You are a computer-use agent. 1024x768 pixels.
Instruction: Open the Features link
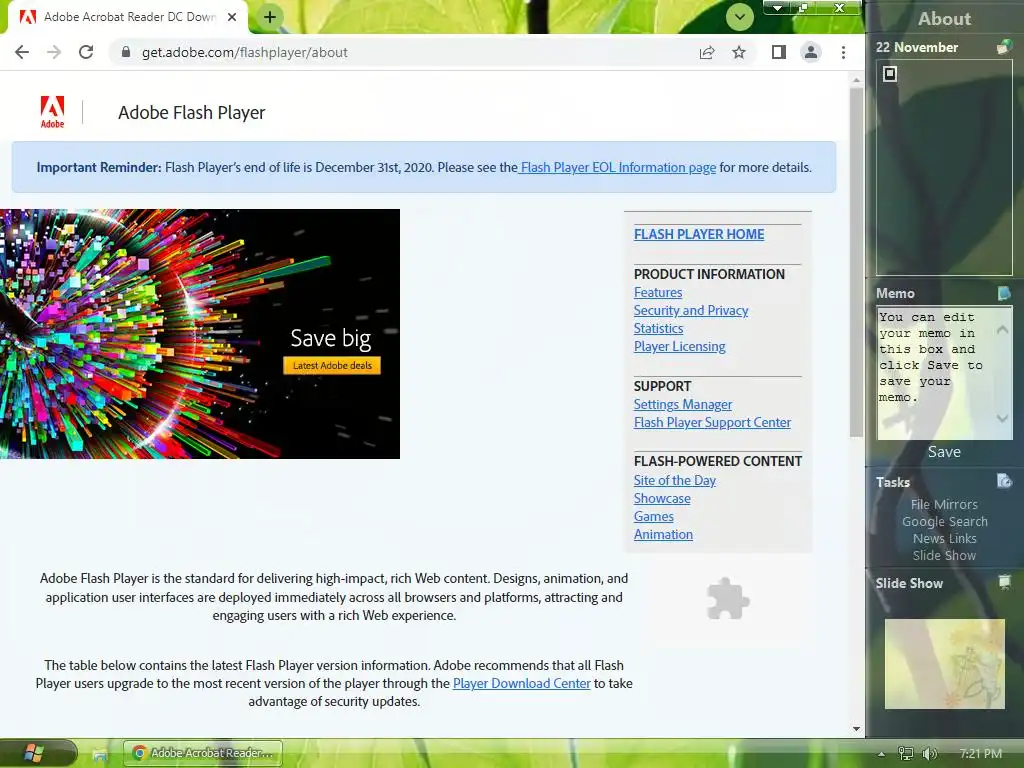click(658, 293)
